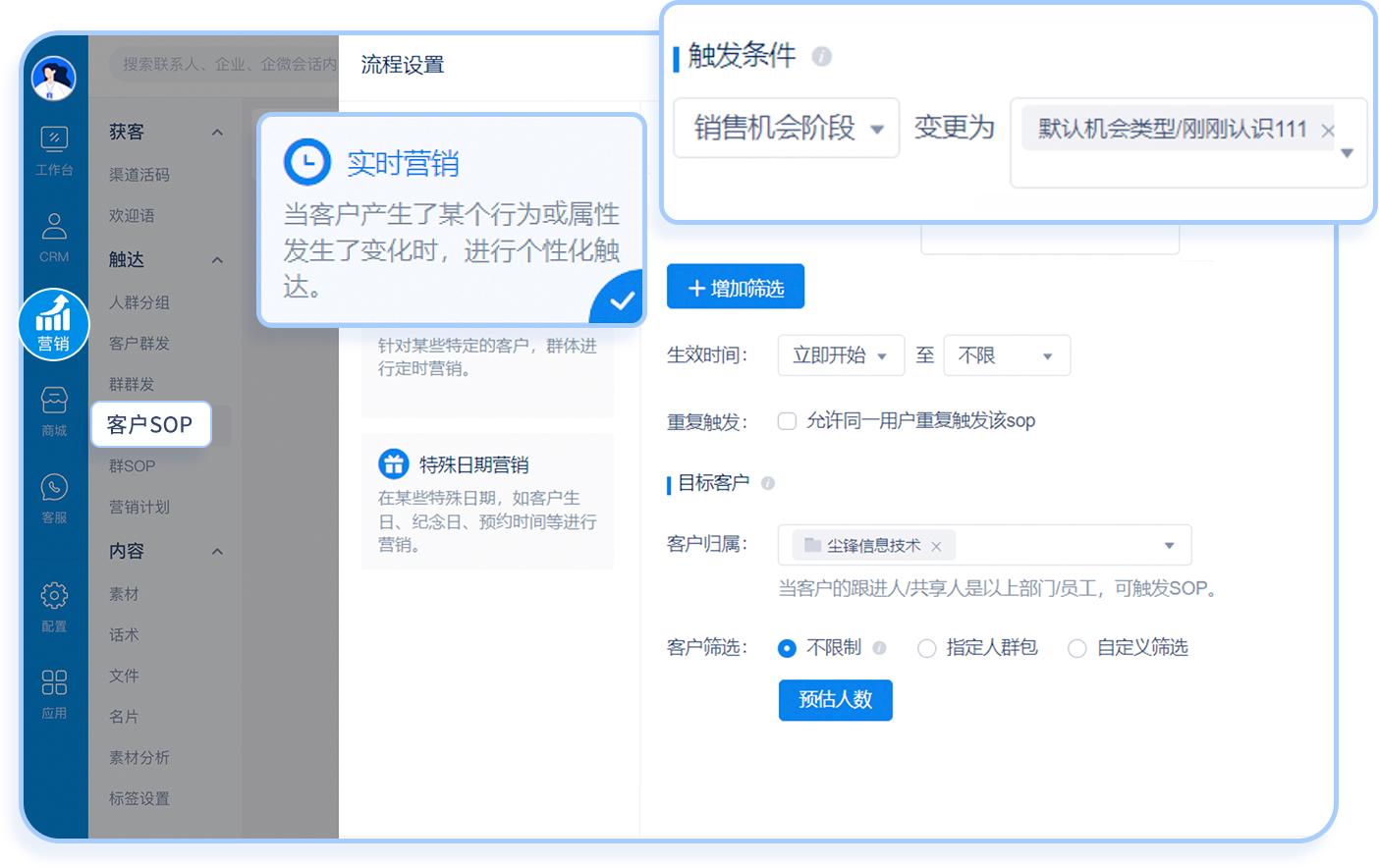Select 客户SOP from the left menu
This screenshot has width=1379, height=868.
coord(151,424)
